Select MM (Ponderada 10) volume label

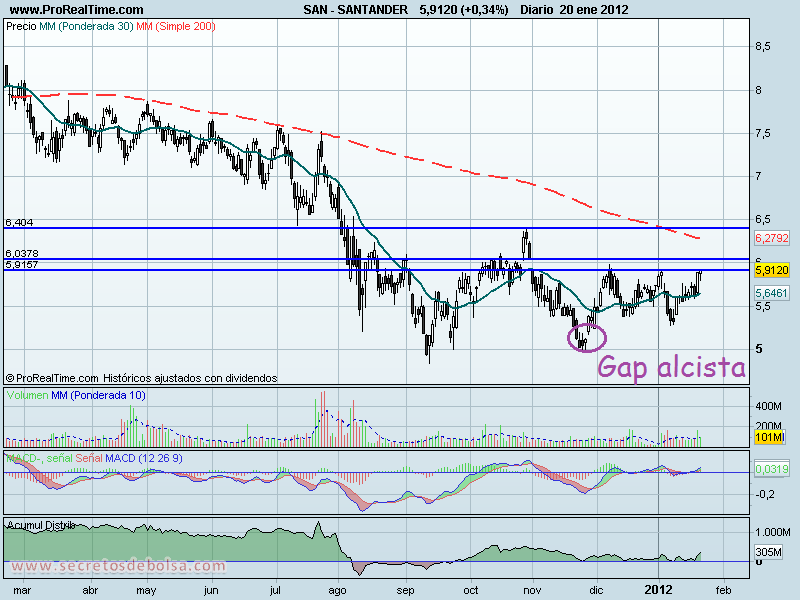(98, 395)
